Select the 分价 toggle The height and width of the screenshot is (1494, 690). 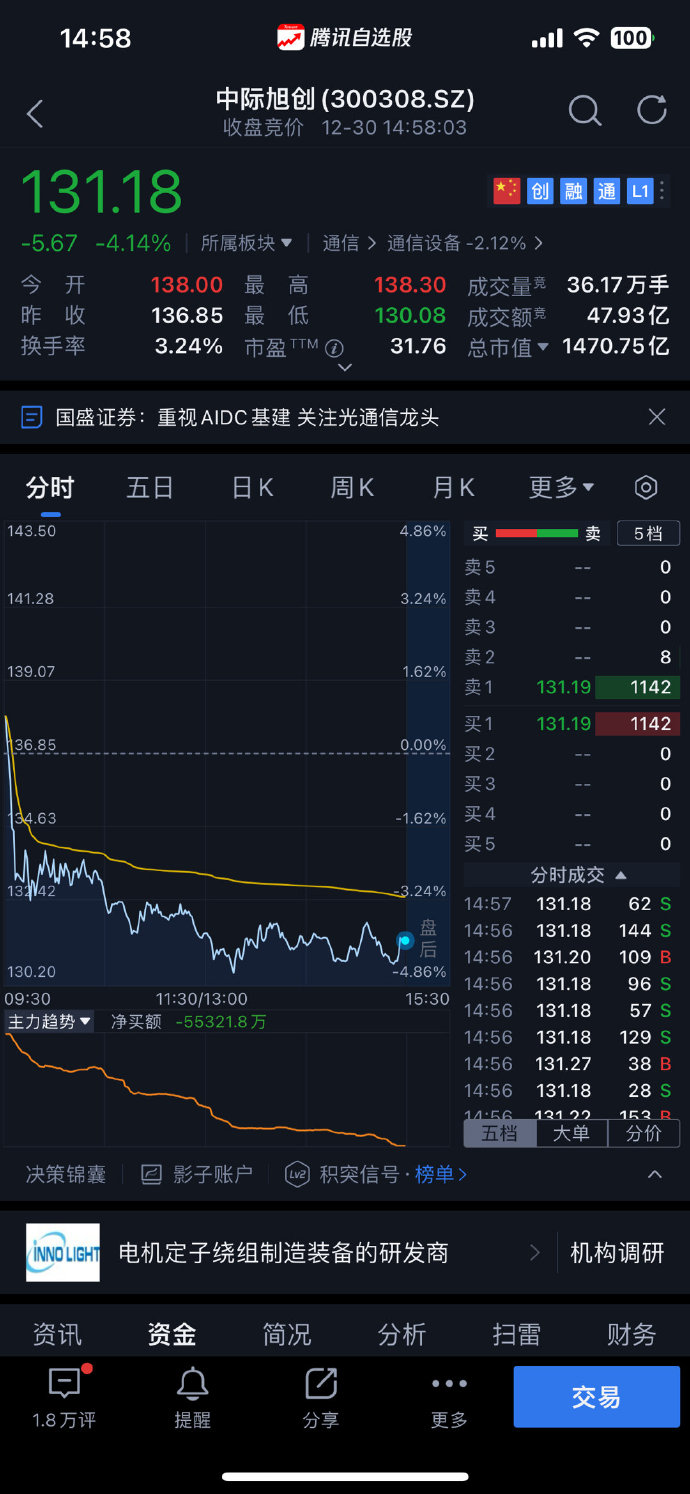click(x=643, y=1133)
